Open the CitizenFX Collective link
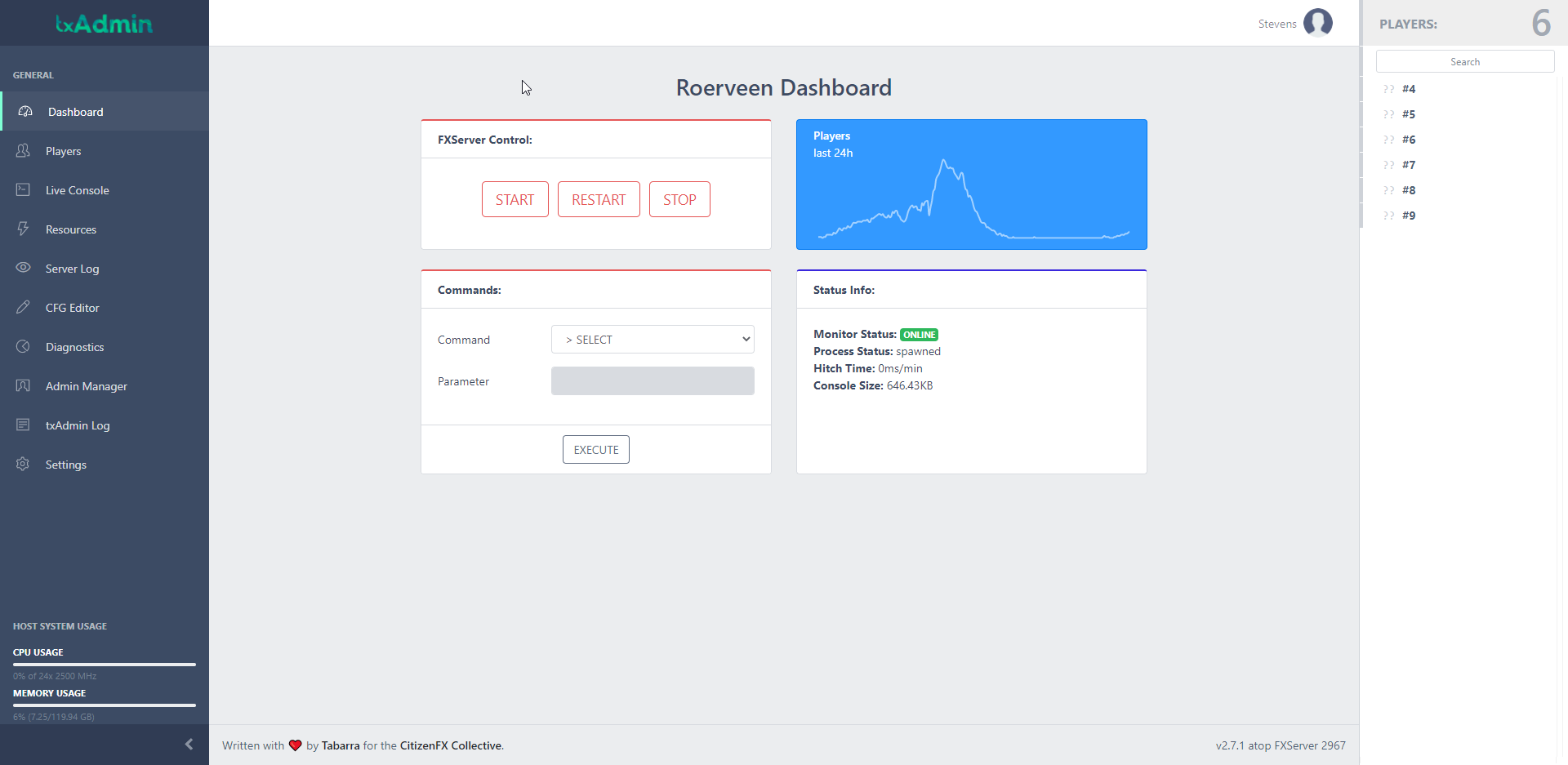This screenshot has width=1568, height=765. [x=451, y=745]
